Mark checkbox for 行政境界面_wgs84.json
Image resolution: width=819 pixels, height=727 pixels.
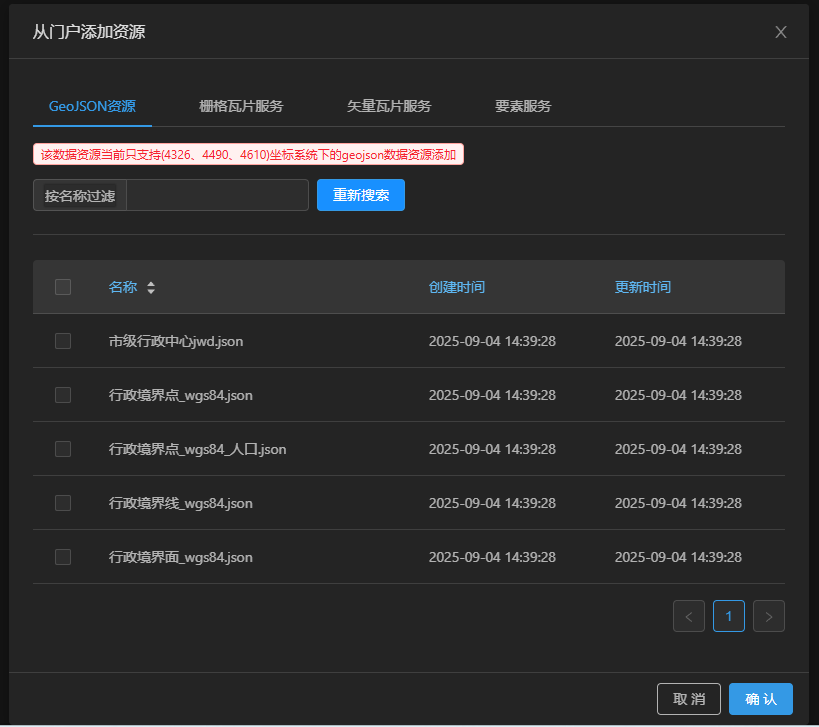pyautogui.click(x=63, y=557)
